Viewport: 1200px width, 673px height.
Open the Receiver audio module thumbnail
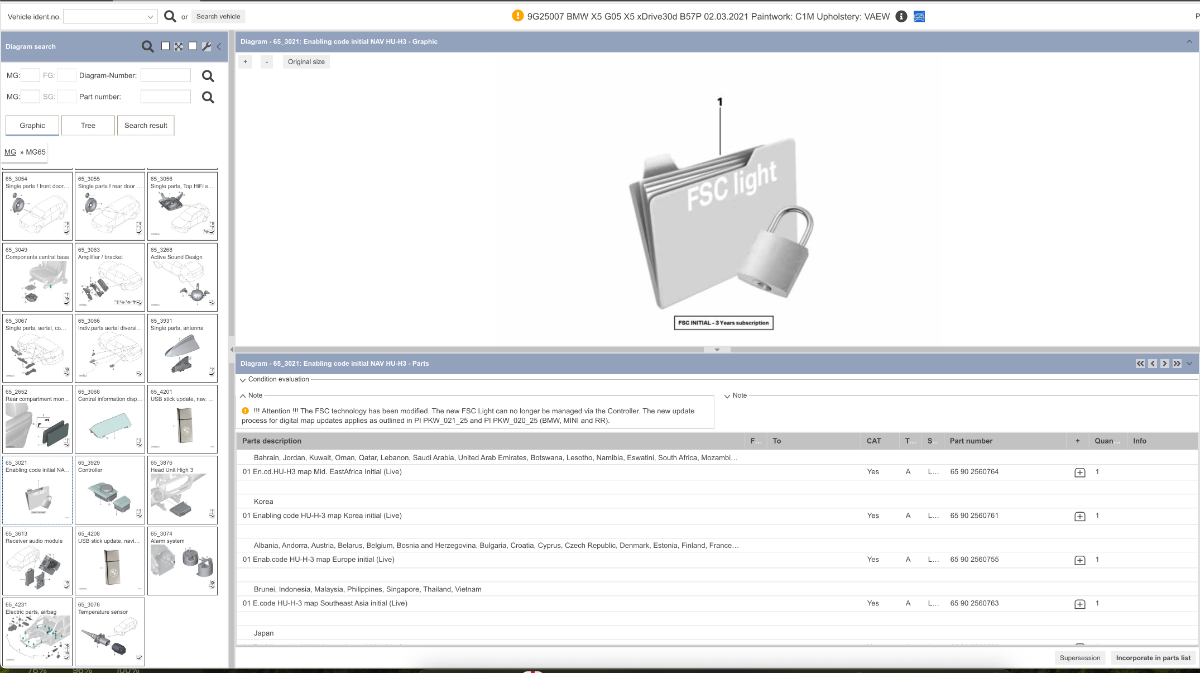pyautogui.click(x=37, y=560)
